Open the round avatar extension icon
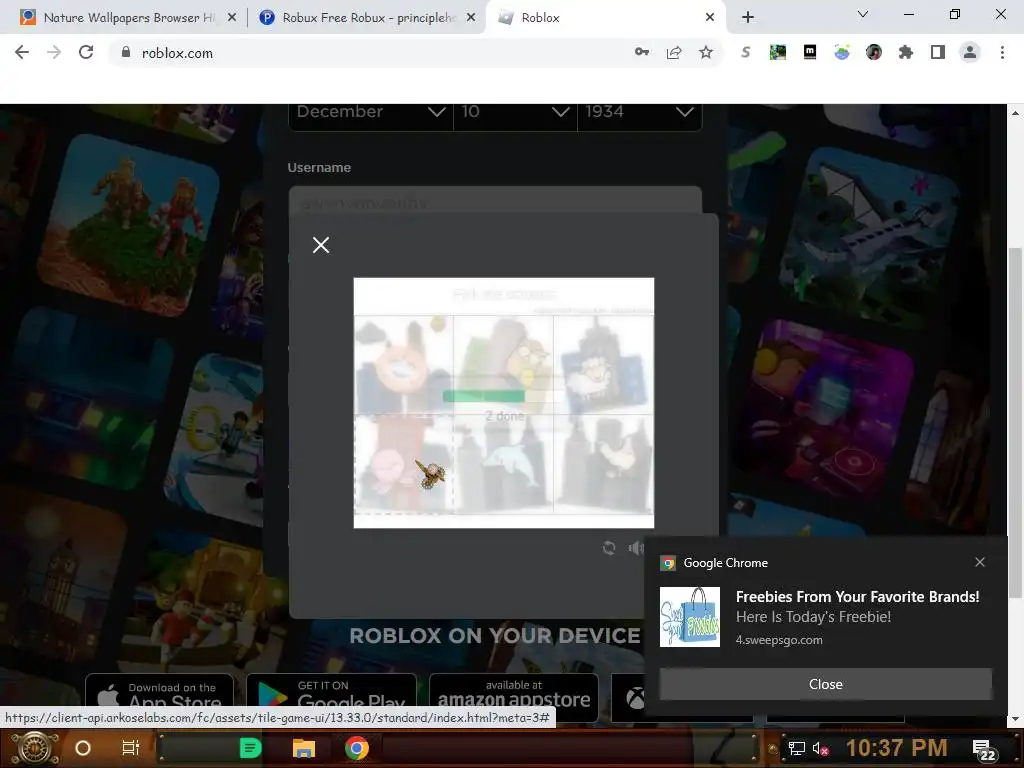The width and height of the screenshot is (1024, 768). click(874, 52)
